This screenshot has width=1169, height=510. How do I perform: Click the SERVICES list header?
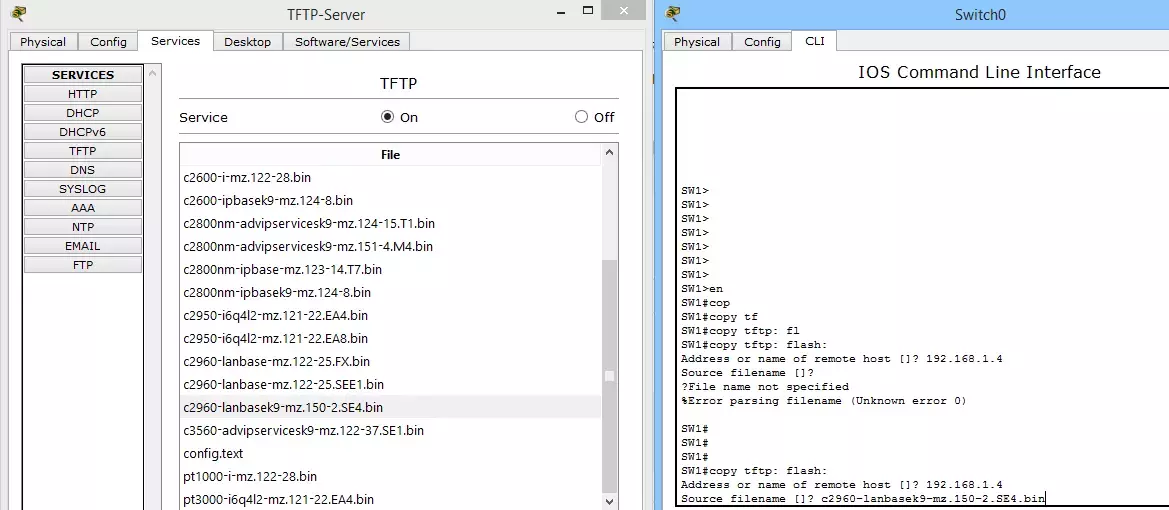[x=83, y=75]
